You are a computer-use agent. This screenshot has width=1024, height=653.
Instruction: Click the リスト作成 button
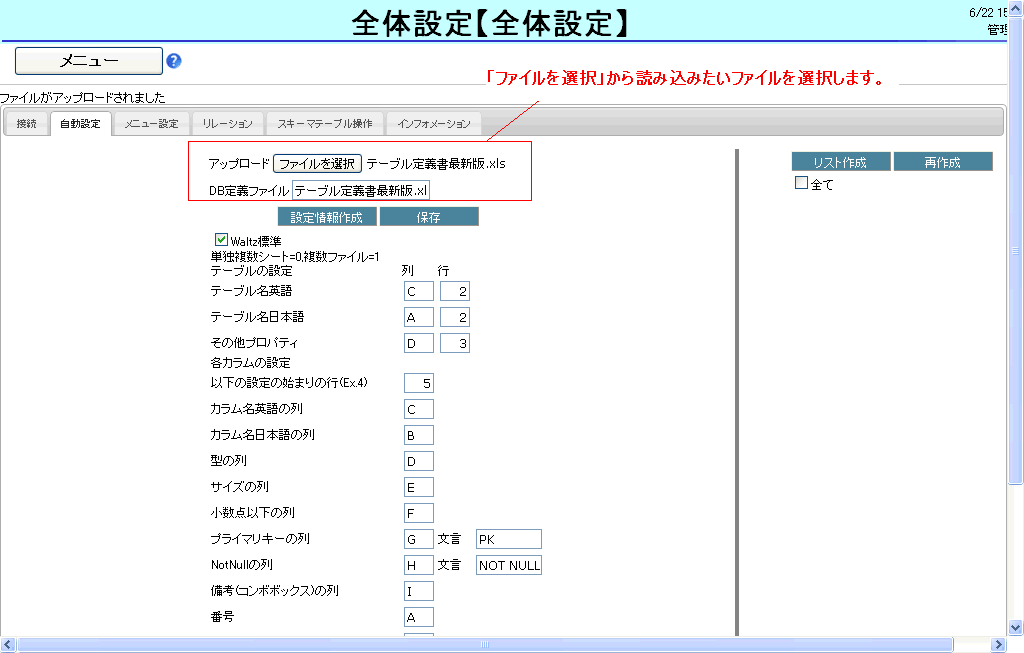tap(841, 162)
